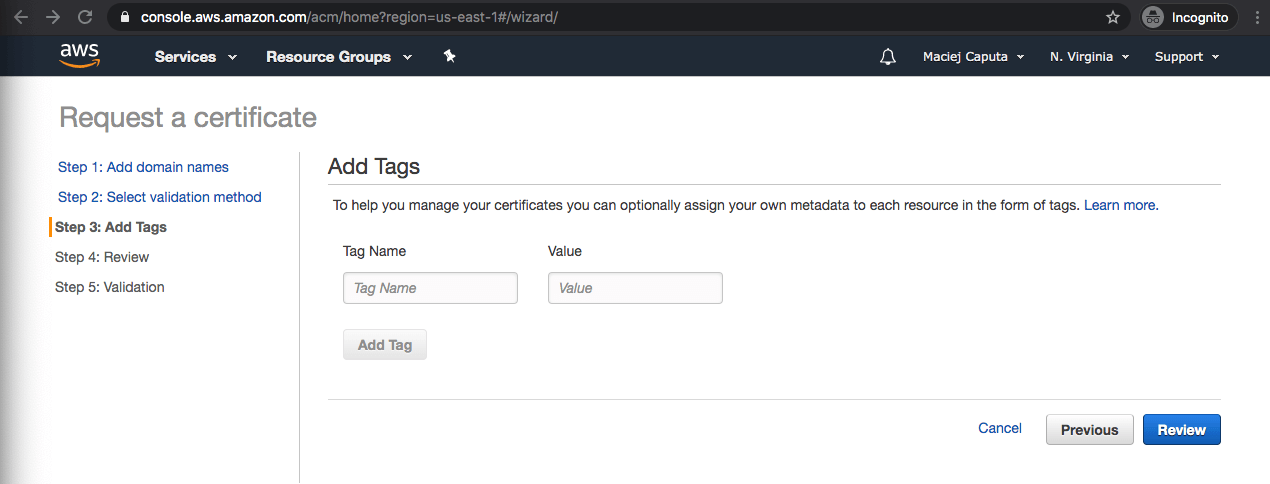Click the Value input field

(635, 288)
